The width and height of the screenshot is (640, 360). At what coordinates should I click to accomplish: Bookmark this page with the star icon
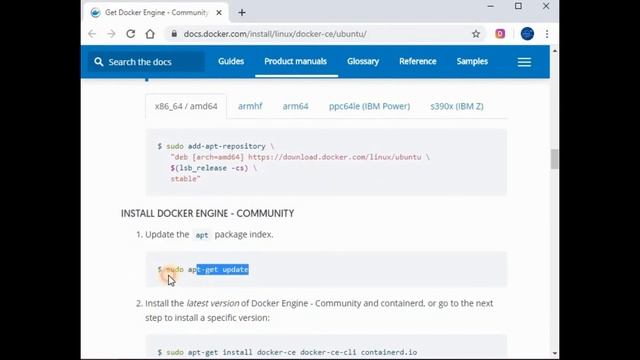pyautogui.click(x=476, y=34)
